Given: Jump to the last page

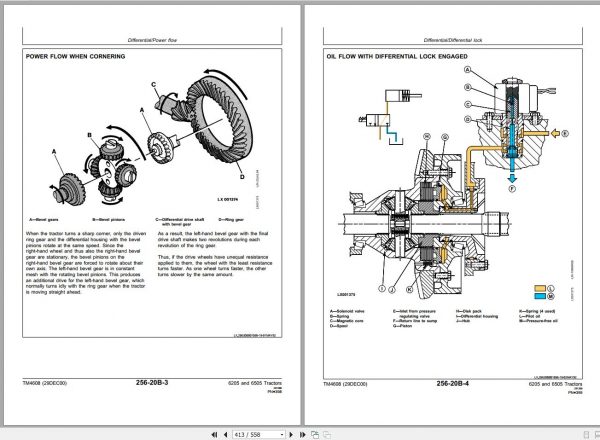Looking at the screenshot, I should (302, 435).
